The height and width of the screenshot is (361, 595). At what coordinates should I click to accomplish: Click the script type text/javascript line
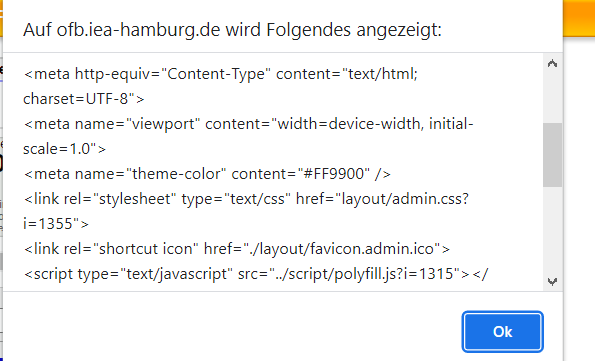point(256,274)
